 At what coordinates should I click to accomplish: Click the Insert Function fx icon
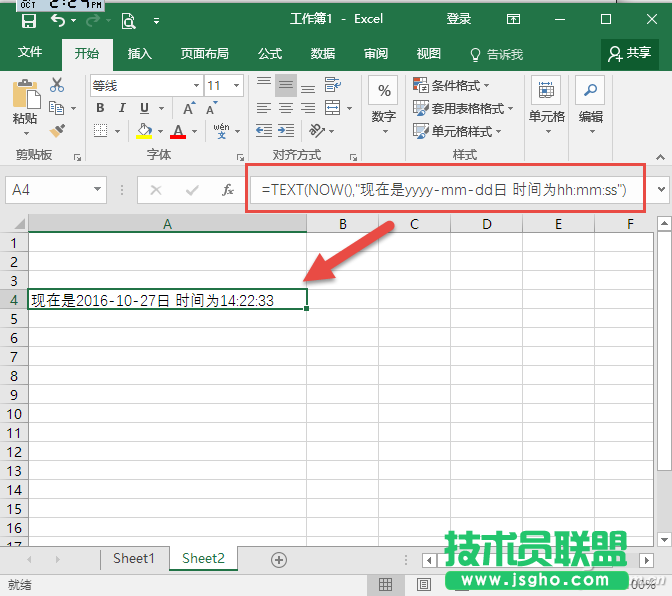[x=227, y=189]
